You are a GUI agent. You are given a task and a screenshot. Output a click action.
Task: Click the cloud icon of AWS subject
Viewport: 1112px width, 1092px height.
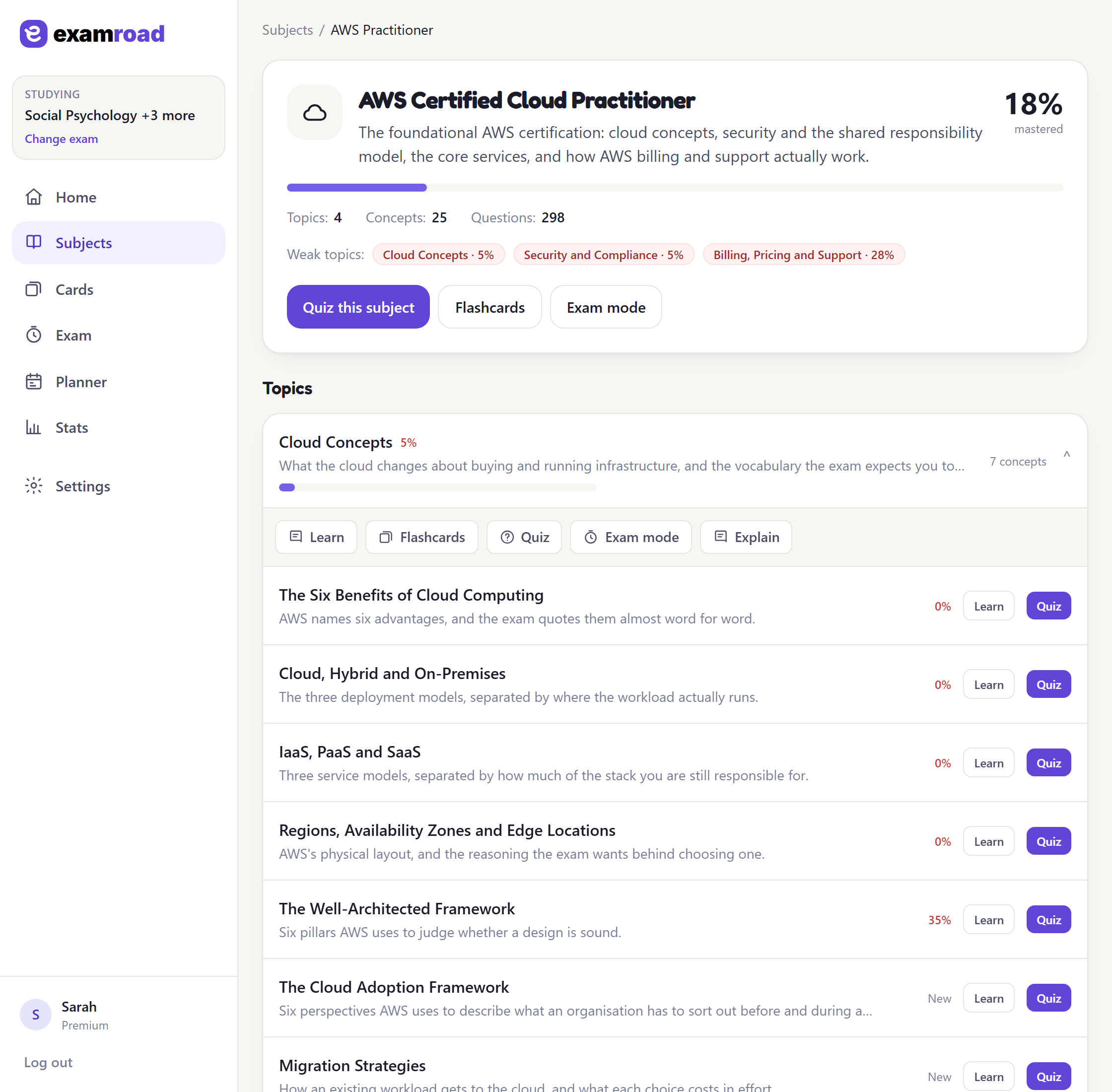coord(315,112)
